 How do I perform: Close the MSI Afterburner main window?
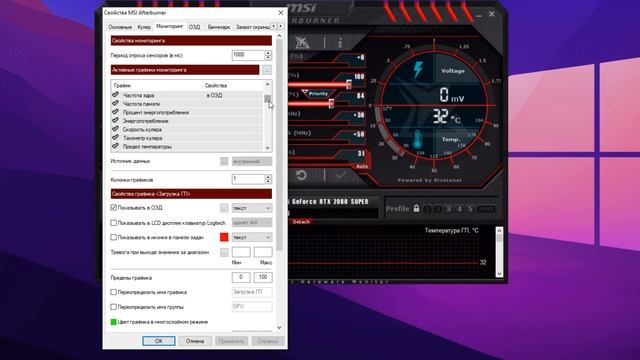492,14
